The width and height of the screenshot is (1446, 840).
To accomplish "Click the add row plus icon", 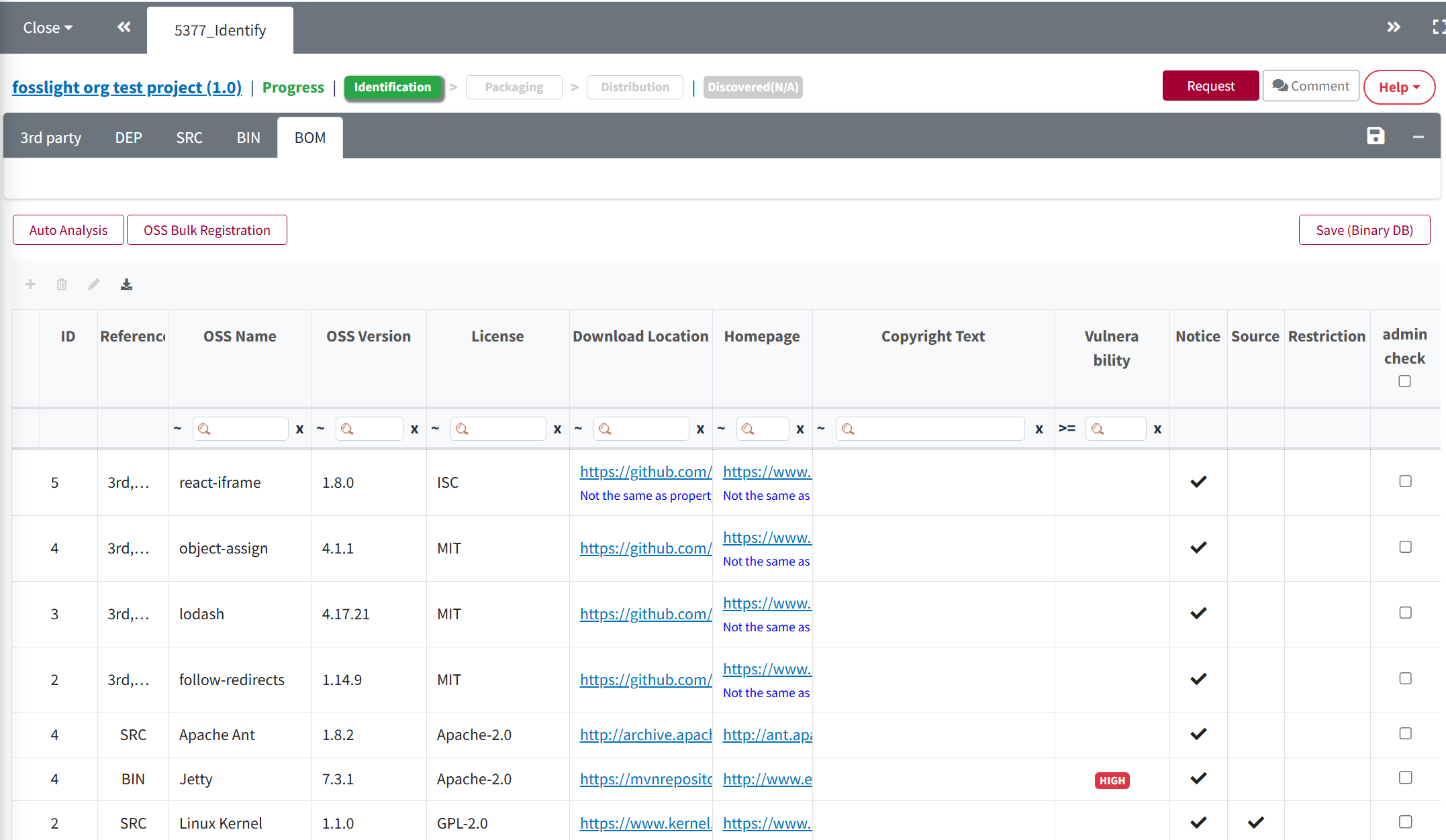I will 30,284.
